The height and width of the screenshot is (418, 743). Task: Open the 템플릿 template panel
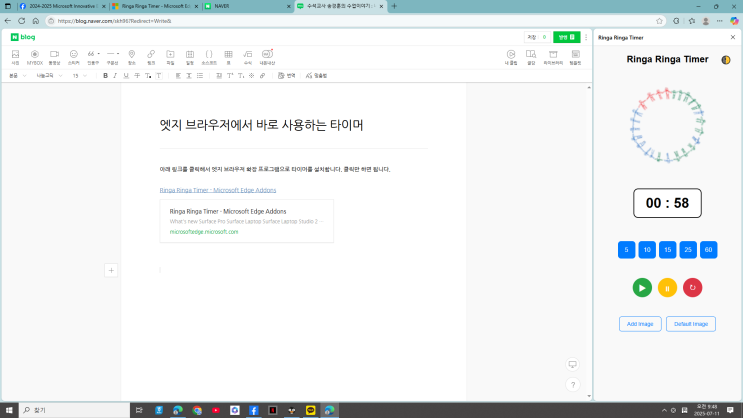(574, 56)
